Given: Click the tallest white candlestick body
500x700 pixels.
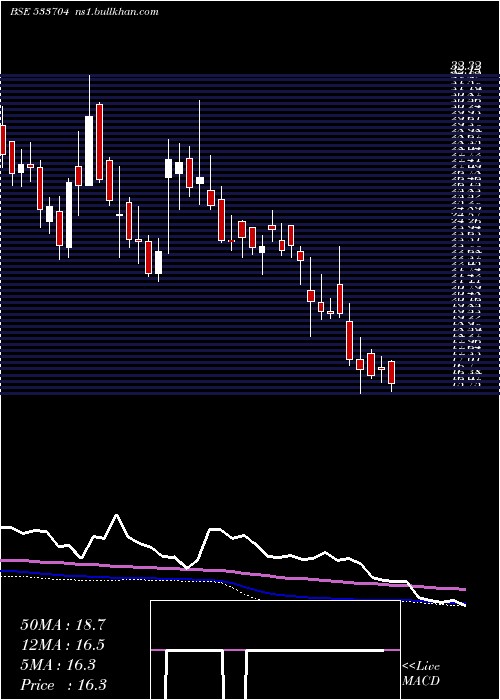Looking at the screenshot, I should coord(89,151).
